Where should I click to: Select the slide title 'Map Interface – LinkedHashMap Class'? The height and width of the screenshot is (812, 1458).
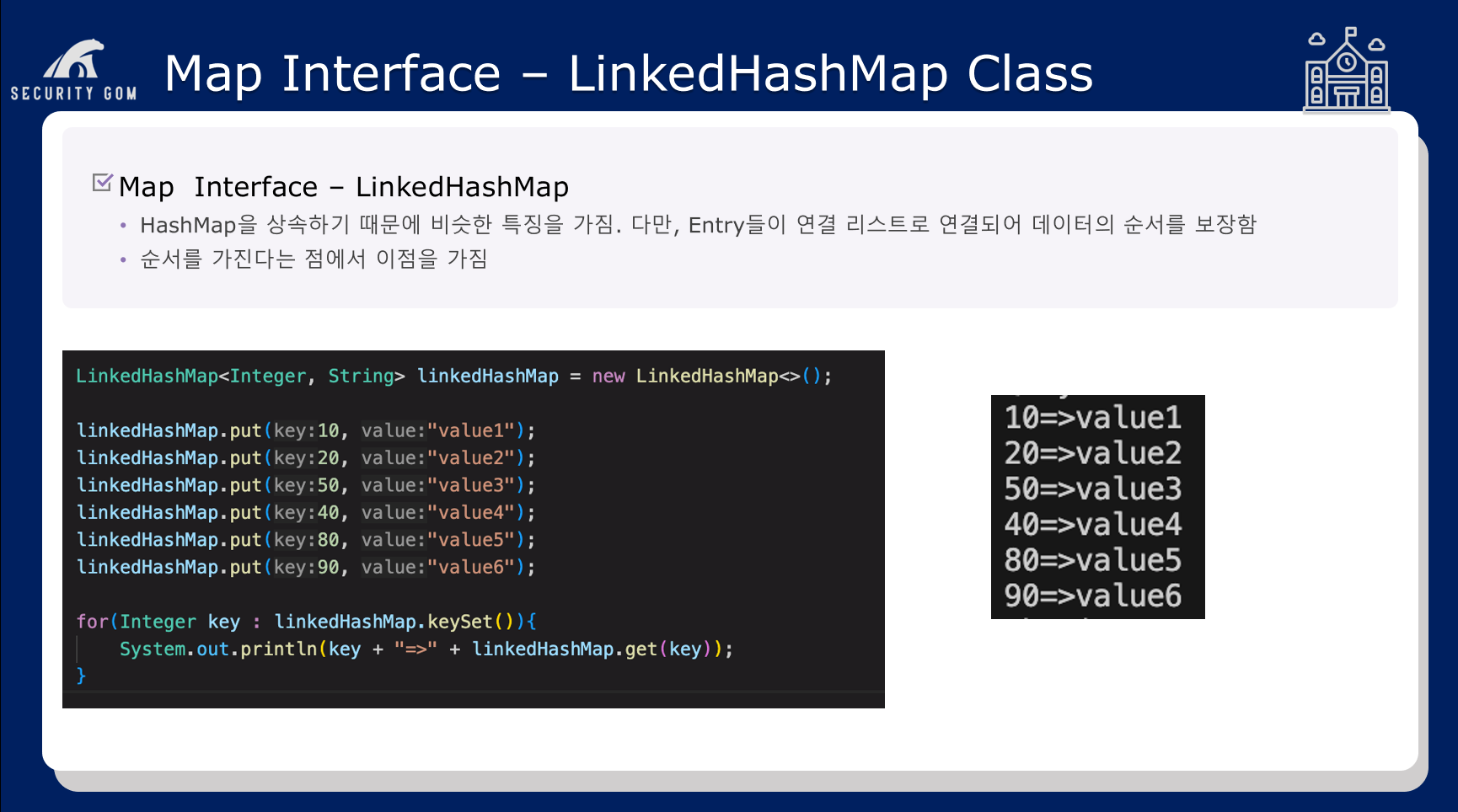tap(629, 74)
